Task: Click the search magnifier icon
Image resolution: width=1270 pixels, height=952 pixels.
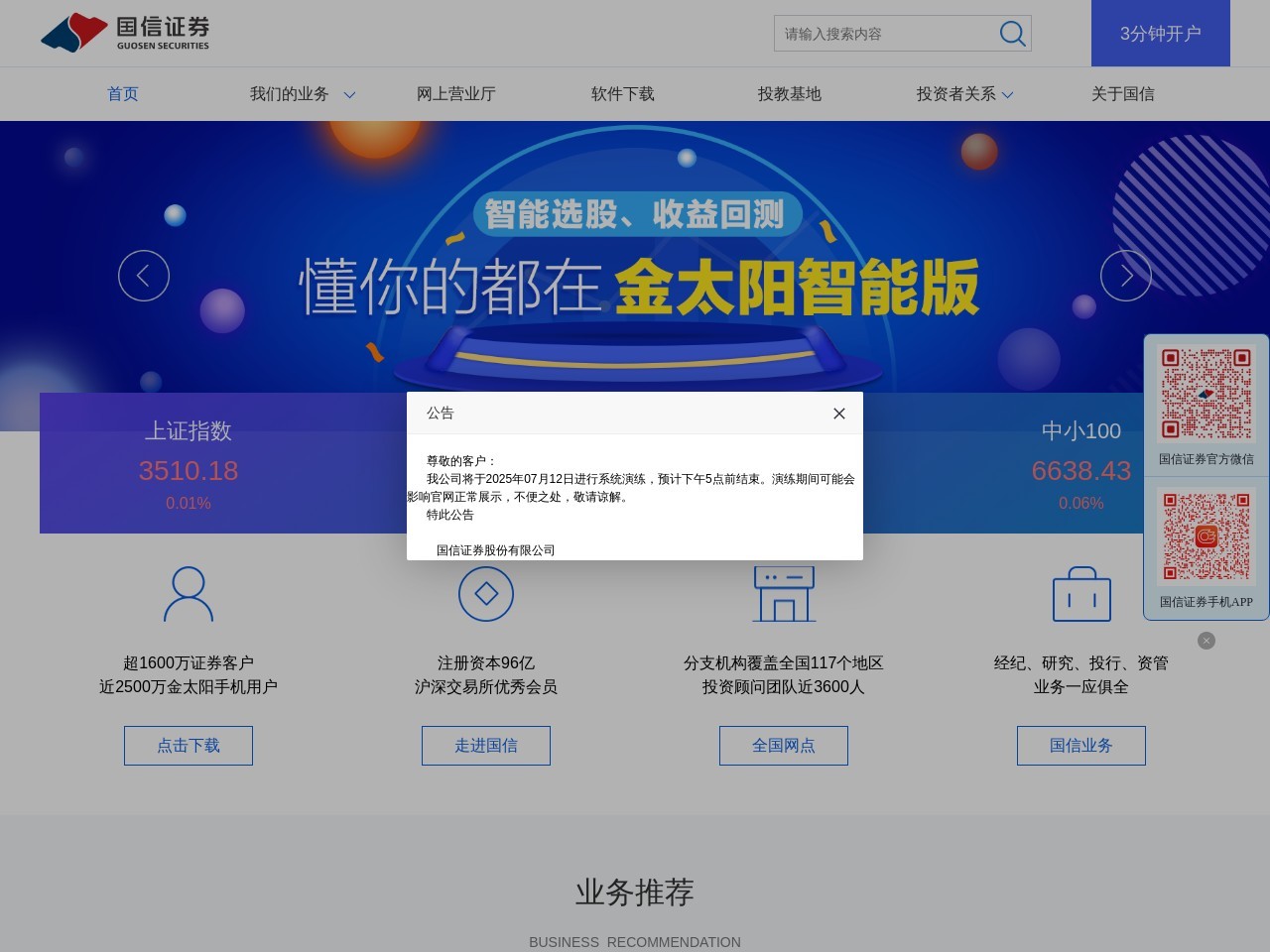Action: [1012, 34]
